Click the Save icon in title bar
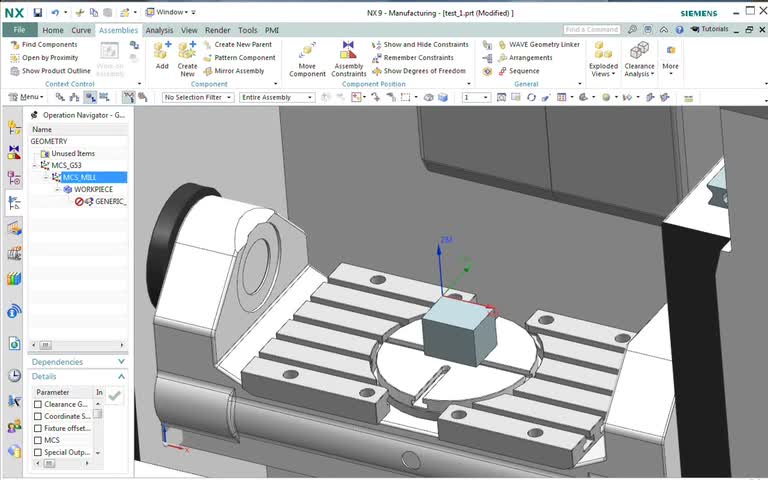768x480 pixels. pyautogui.click(x=38, y=13)
